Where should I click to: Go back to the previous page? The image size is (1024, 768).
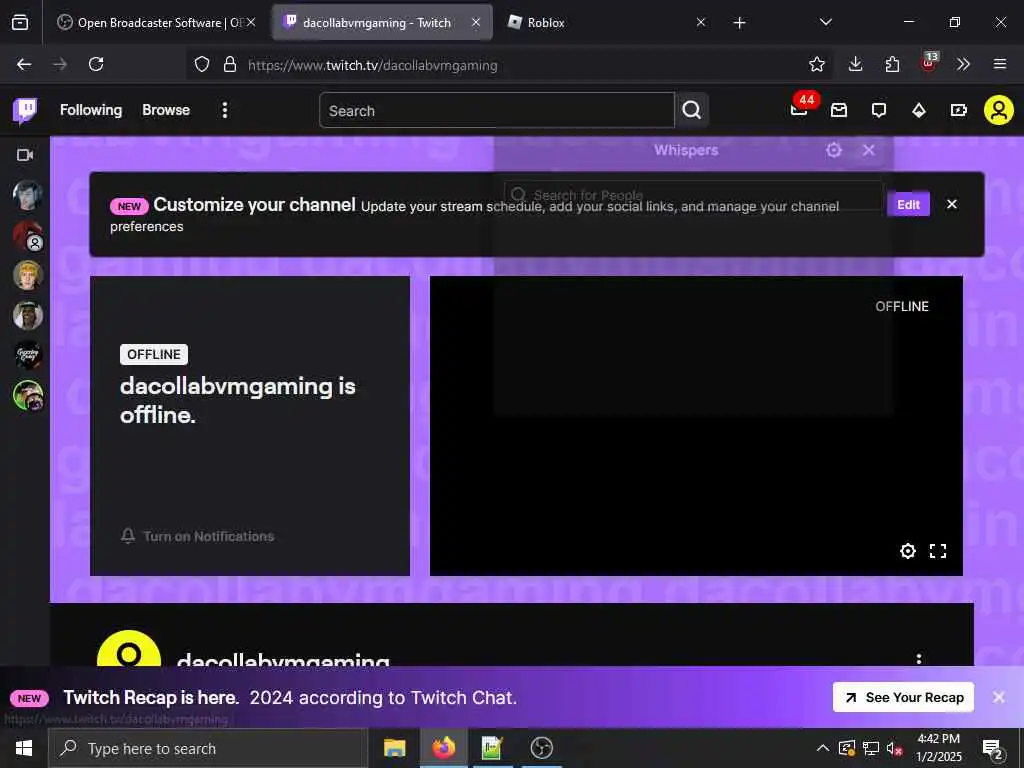click(x=24, y=64)
